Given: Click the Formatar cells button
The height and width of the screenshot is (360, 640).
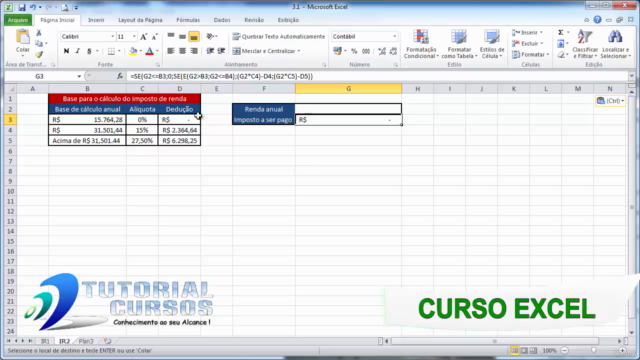Looking at the screenshot, I should tap(530, 54).
